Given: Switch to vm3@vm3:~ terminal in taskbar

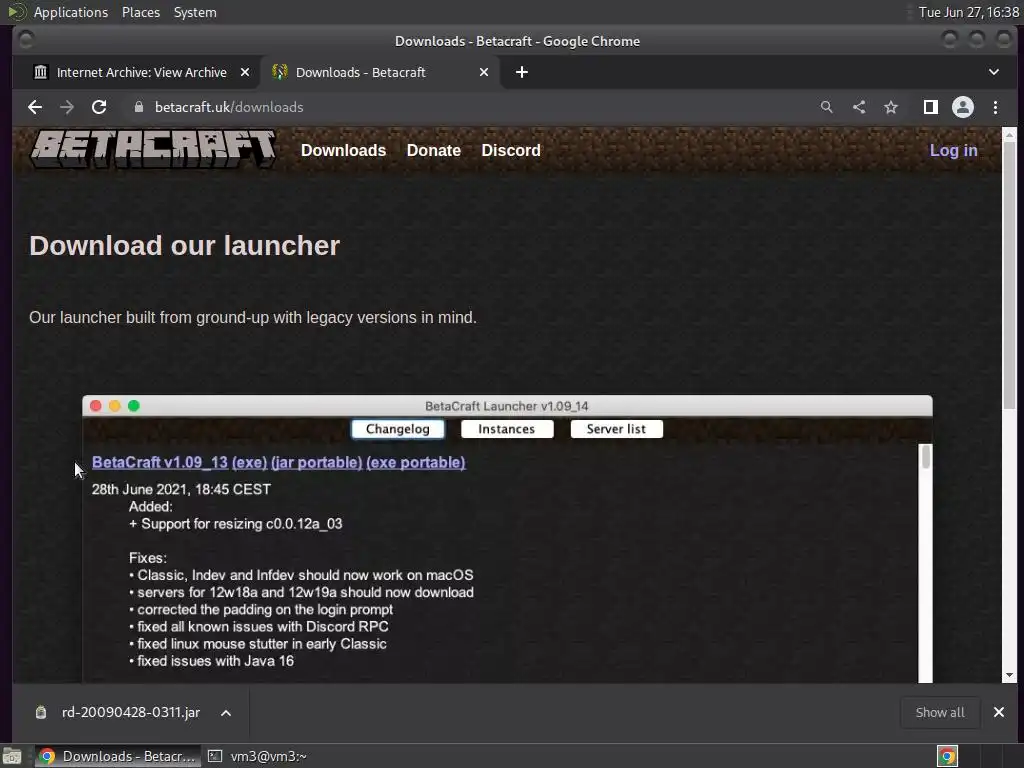Looking at the screenshot, I should pyautogui.click(x=257, y=756).
